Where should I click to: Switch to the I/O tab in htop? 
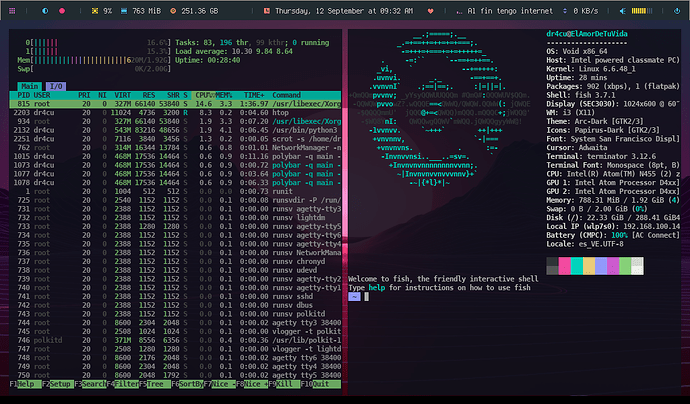pos(55,88)
